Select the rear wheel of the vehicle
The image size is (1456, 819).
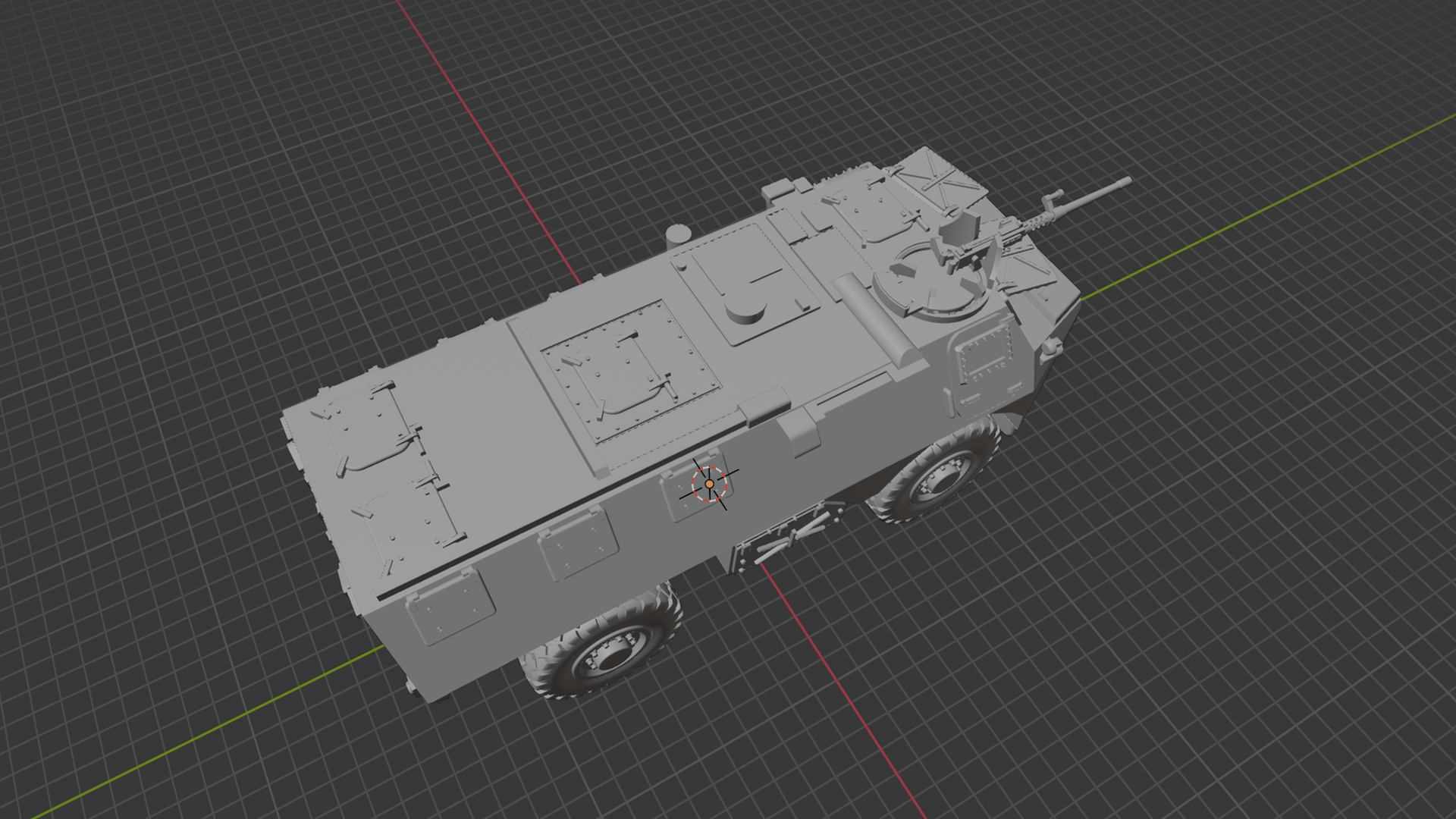click(603, 644)
